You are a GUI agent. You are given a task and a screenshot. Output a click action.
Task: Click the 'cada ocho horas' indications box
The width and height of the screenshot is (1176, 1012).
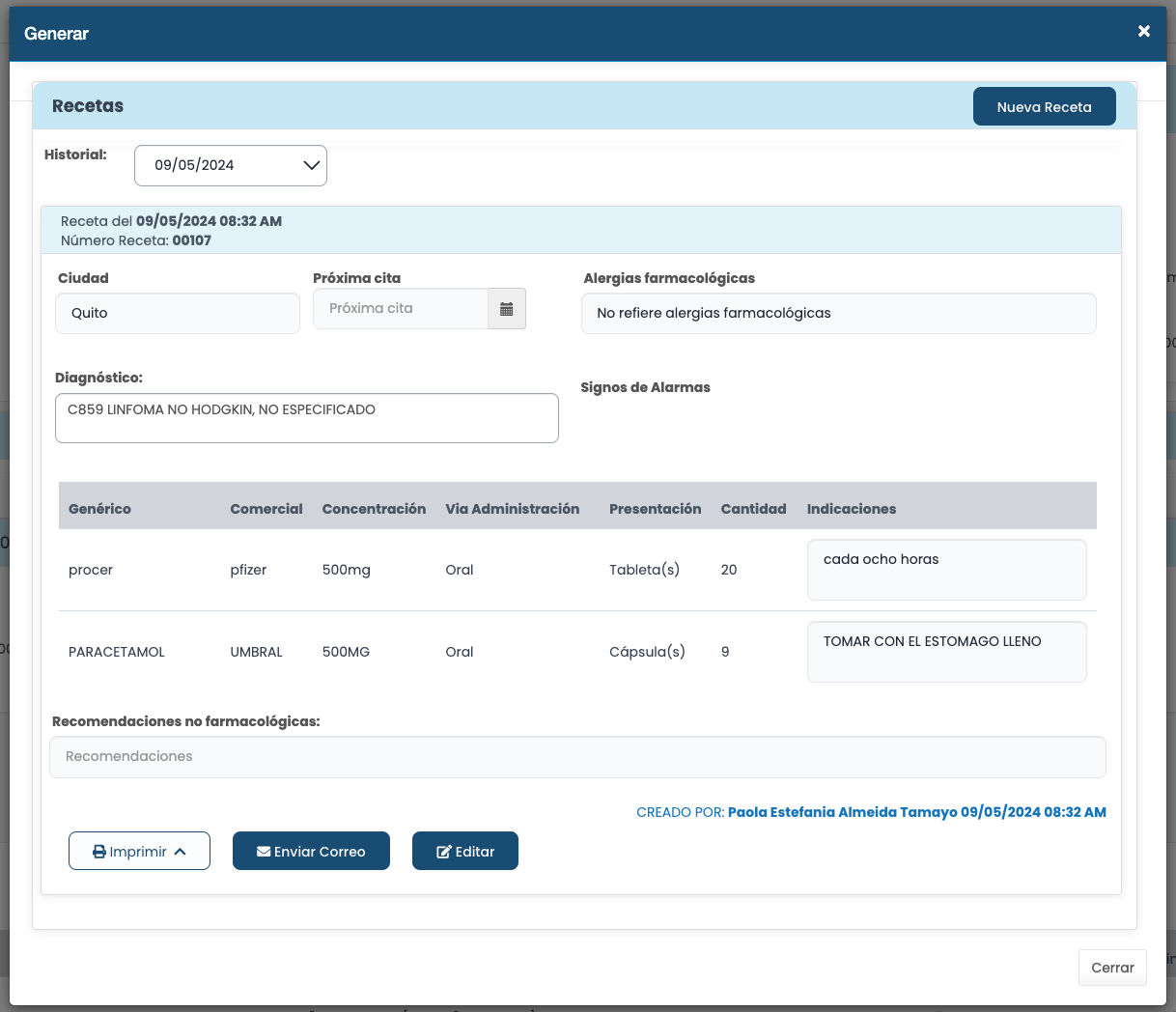(x=946, y=570)
